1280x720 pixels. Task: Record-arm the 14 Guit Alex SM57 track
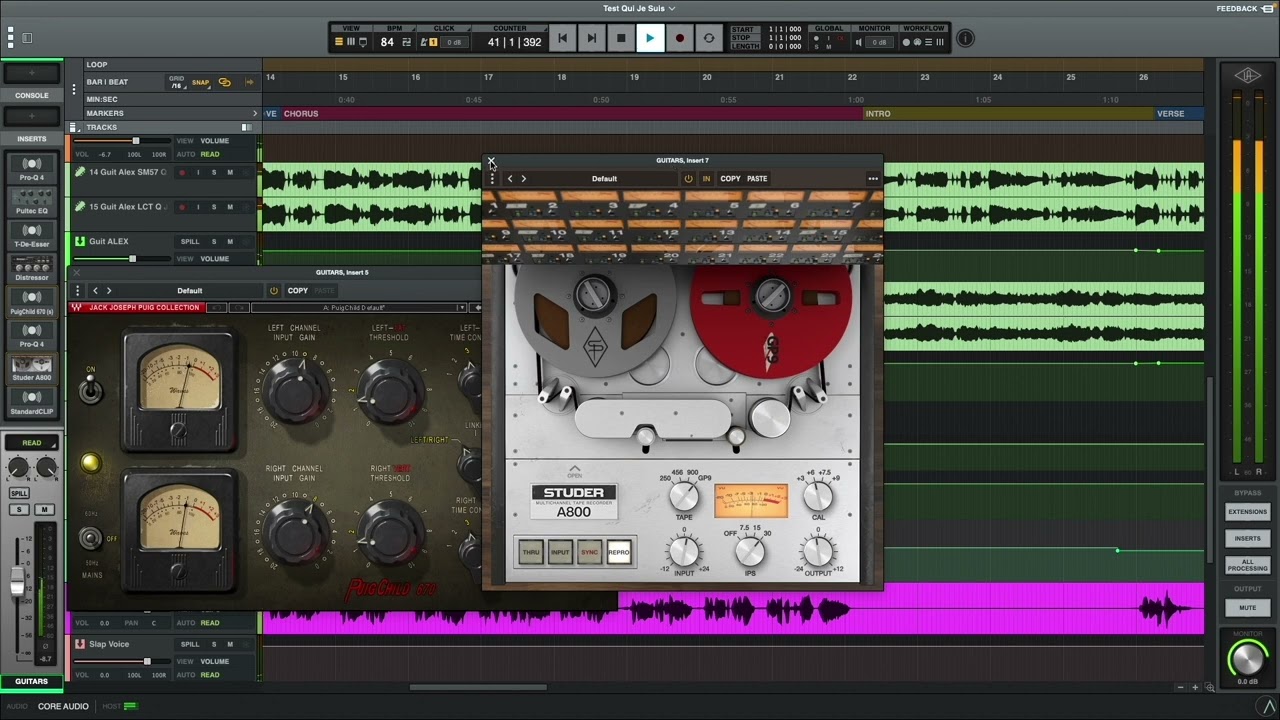tap(182, 172)
